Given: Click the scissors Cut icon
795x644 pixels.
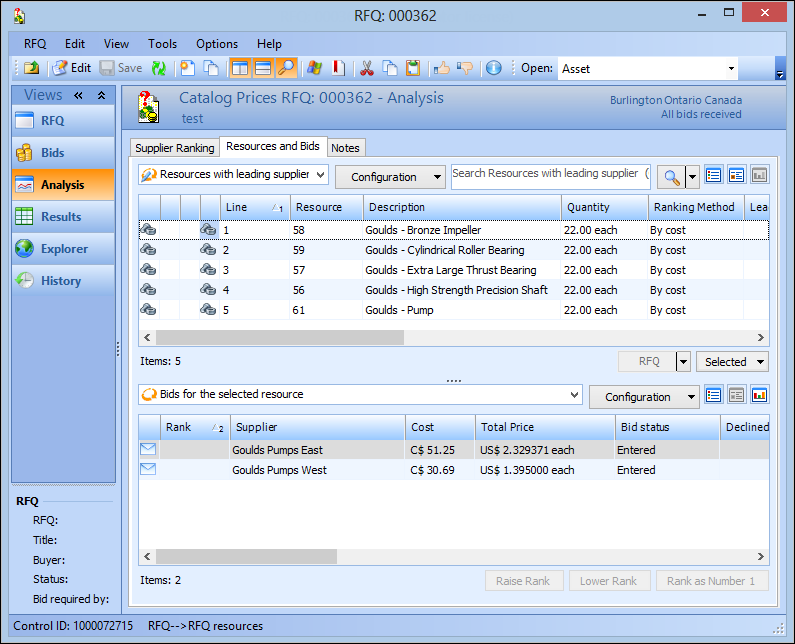Looking at the screenshot, I should (x=366, y=68).
